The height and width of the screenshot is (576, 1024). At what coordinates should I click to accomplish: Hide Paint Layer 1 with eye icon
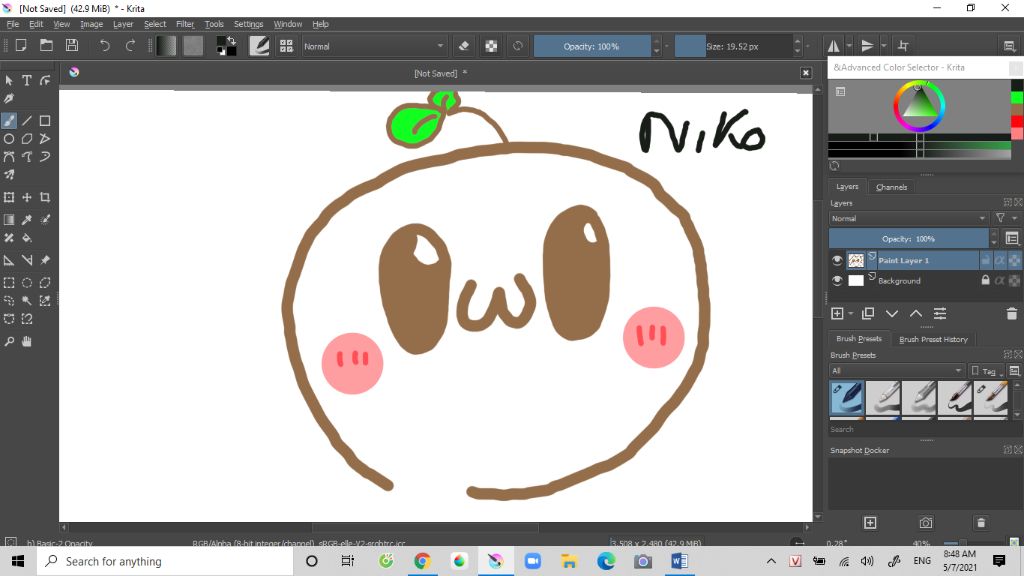click(x=837, y=260)
